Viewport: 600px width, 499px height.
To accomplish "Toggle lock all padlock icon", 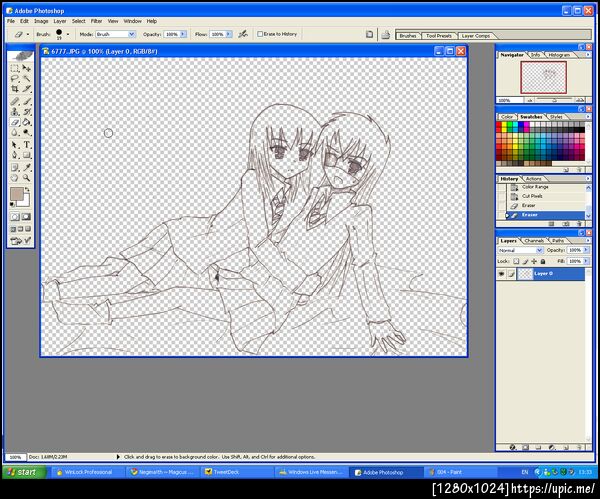I will tap(543, 261).
